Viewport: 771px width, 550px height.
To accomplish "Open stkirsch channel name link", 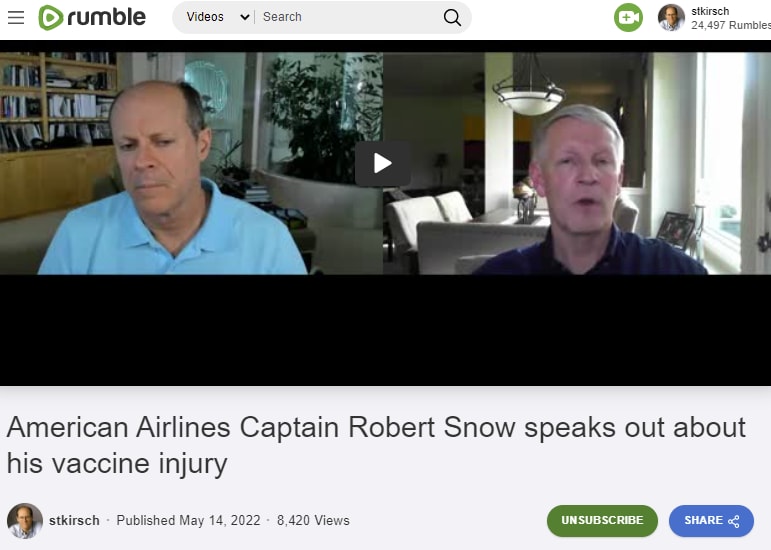I will 74,521.
